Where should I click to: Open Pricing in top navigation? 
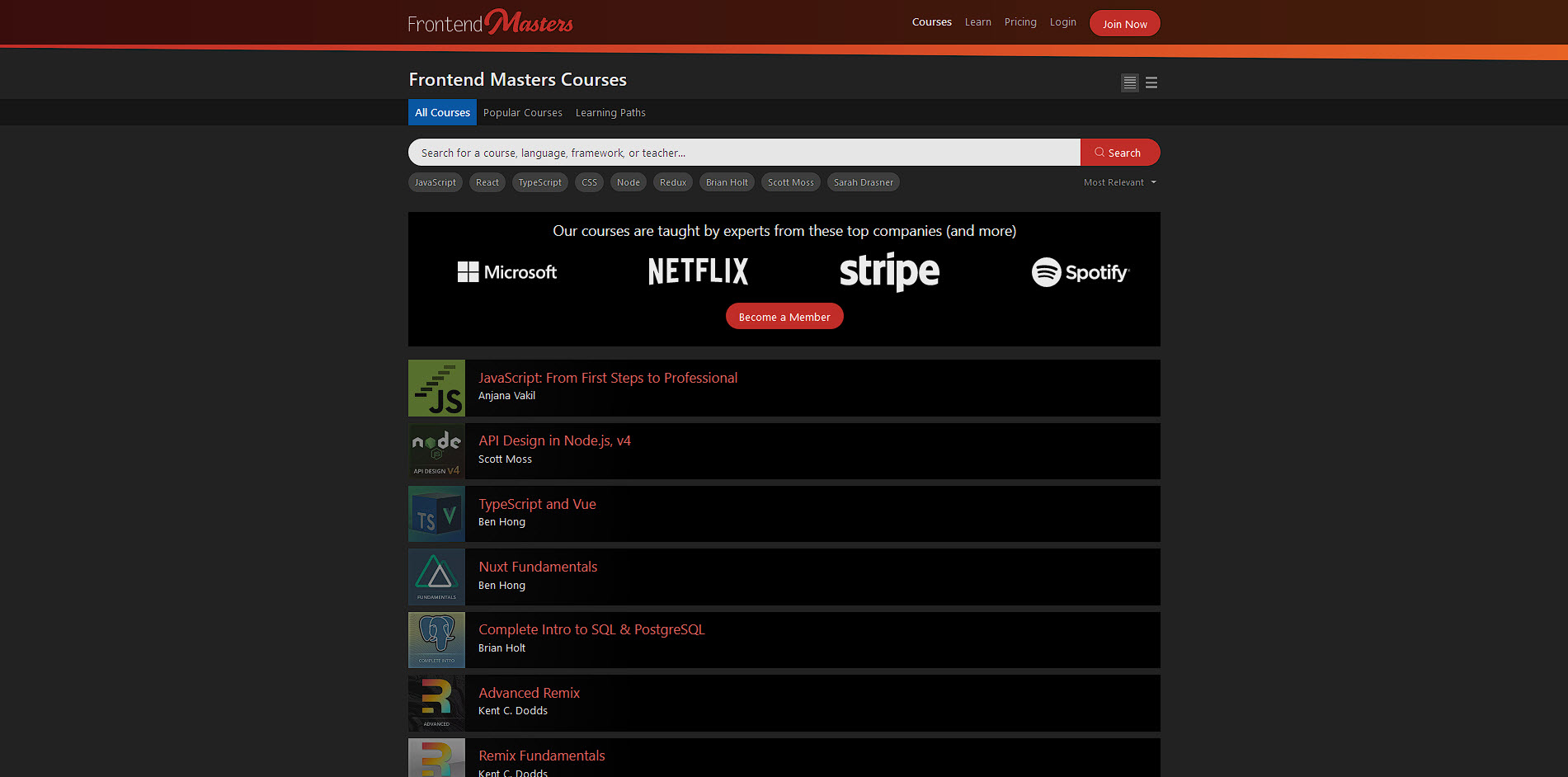pos(1020,22)
